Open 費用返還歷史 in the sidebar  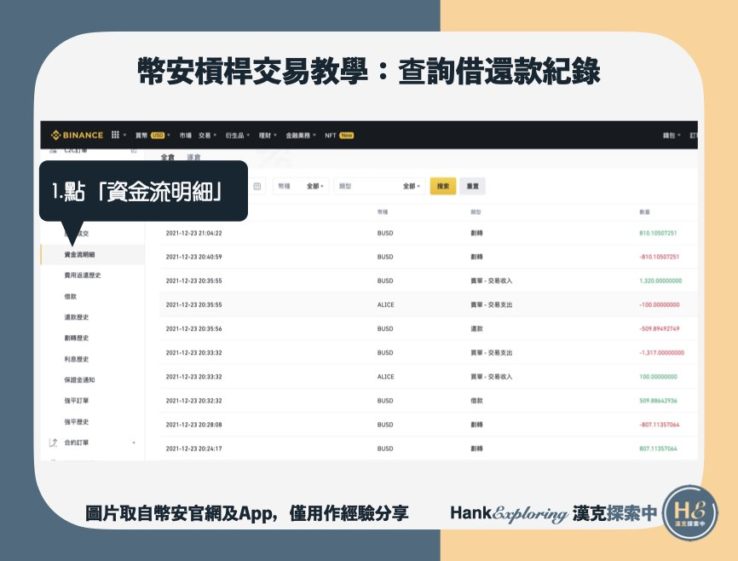click(x=82, y=275)
